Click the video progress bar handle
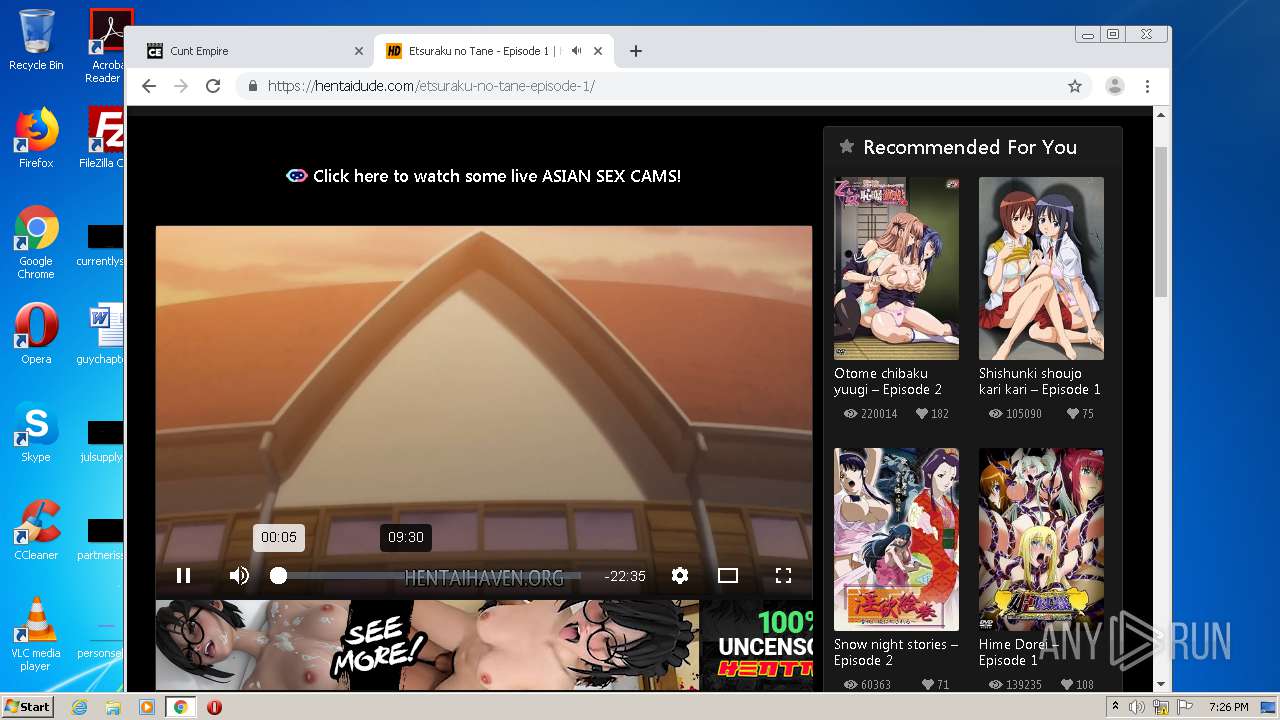This screenshot has width=1280, height=720. pos(279,575)
